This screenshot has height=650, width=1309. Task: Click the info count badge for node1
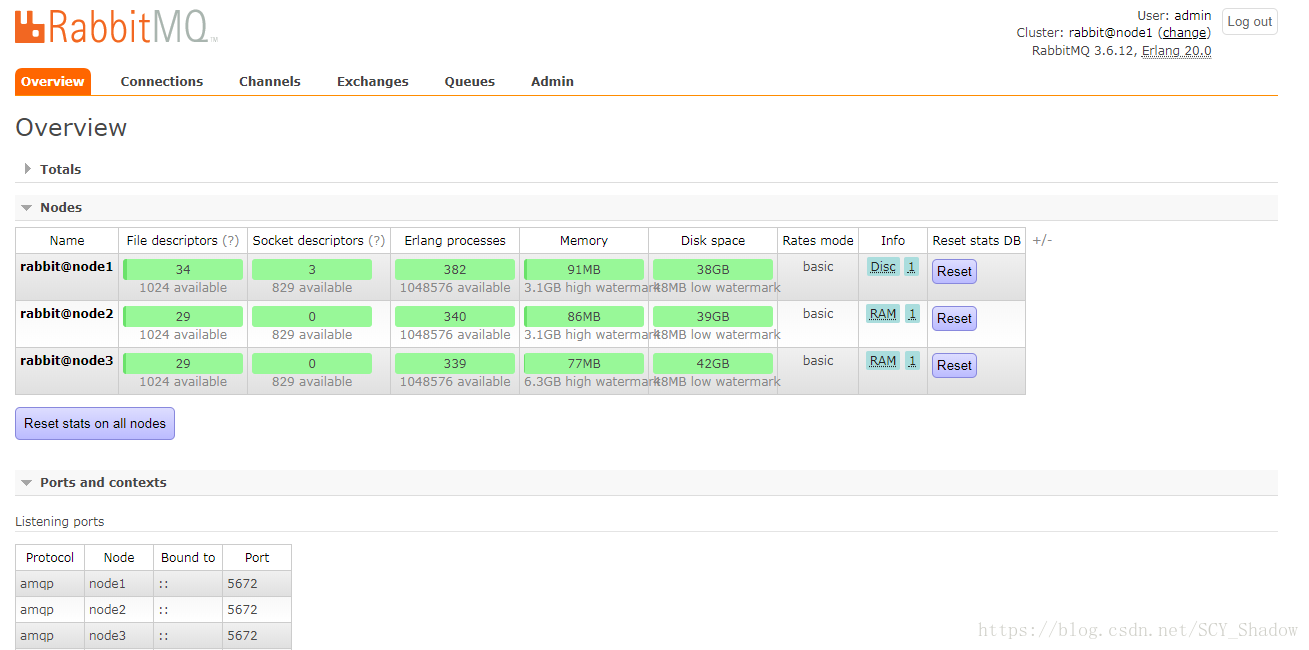tap(912, 267)
